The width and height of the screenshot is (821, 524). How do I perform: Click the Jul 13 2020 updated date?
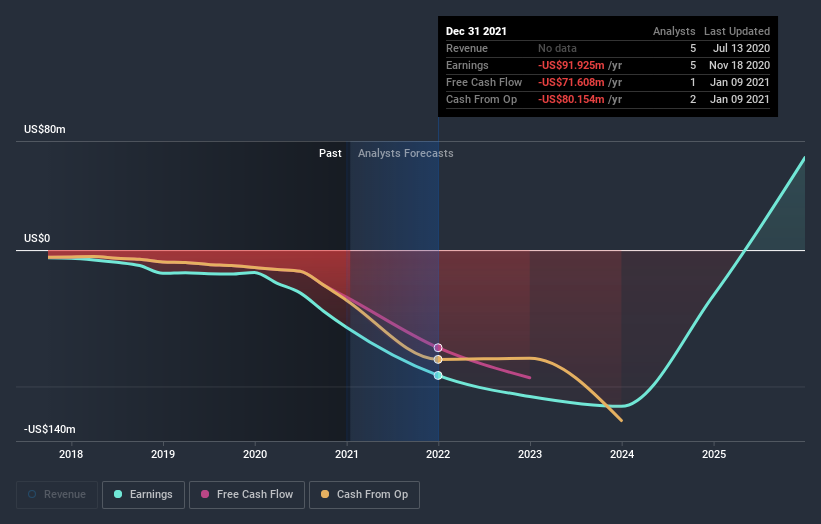click(741, 48)
